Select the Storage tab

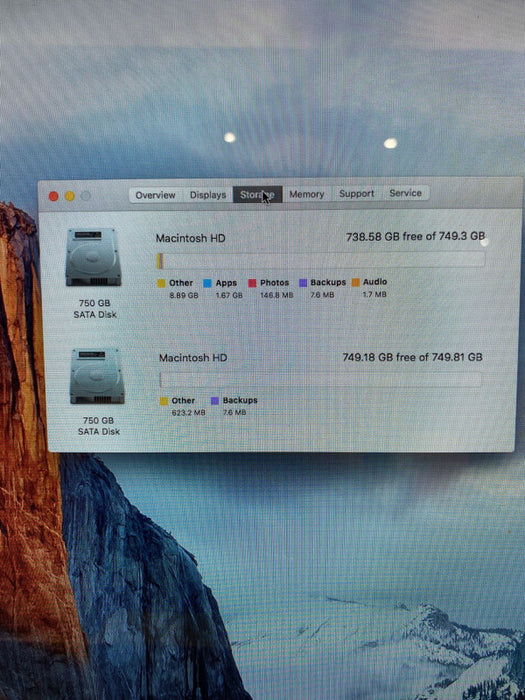coord(258,194)
